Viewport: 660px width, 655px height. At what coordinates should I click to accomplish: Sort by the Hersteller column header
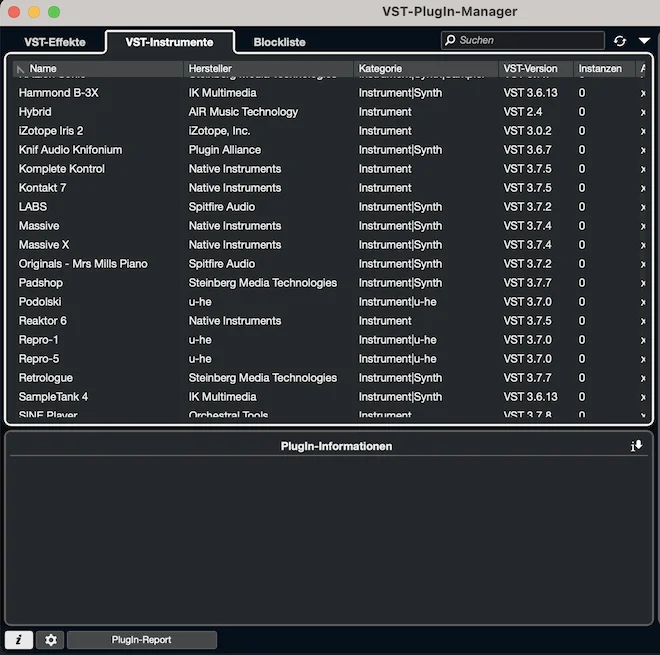[x=269, y=69]
